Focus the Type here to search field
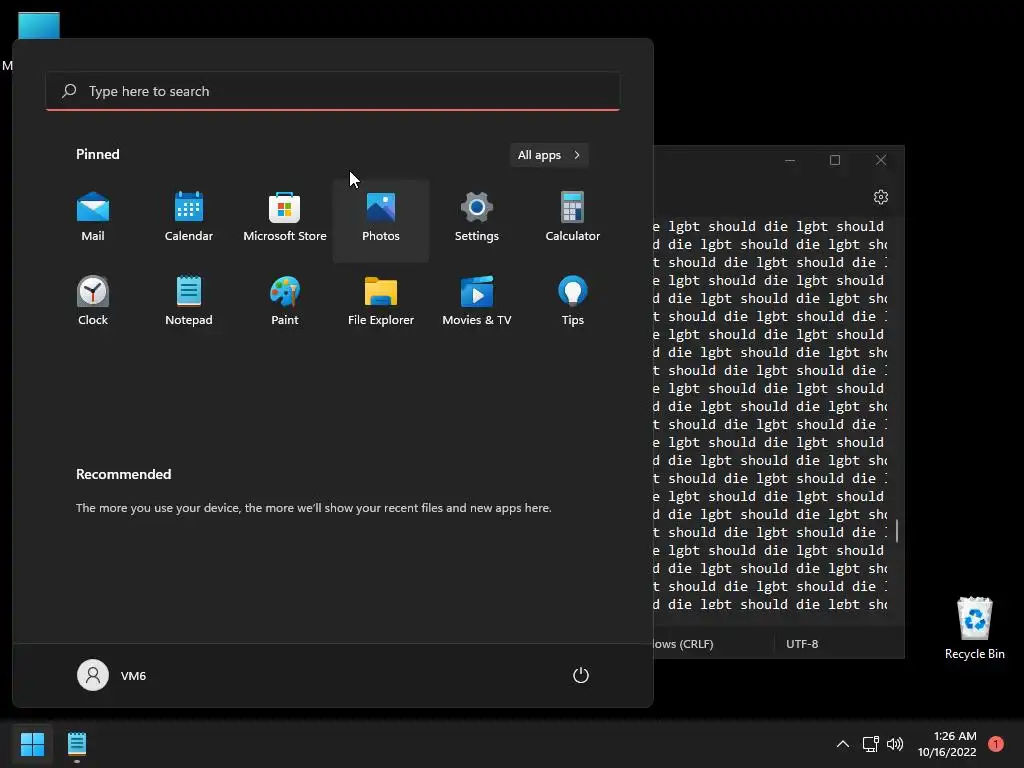 pyautogui.click(x=333, y=91)
